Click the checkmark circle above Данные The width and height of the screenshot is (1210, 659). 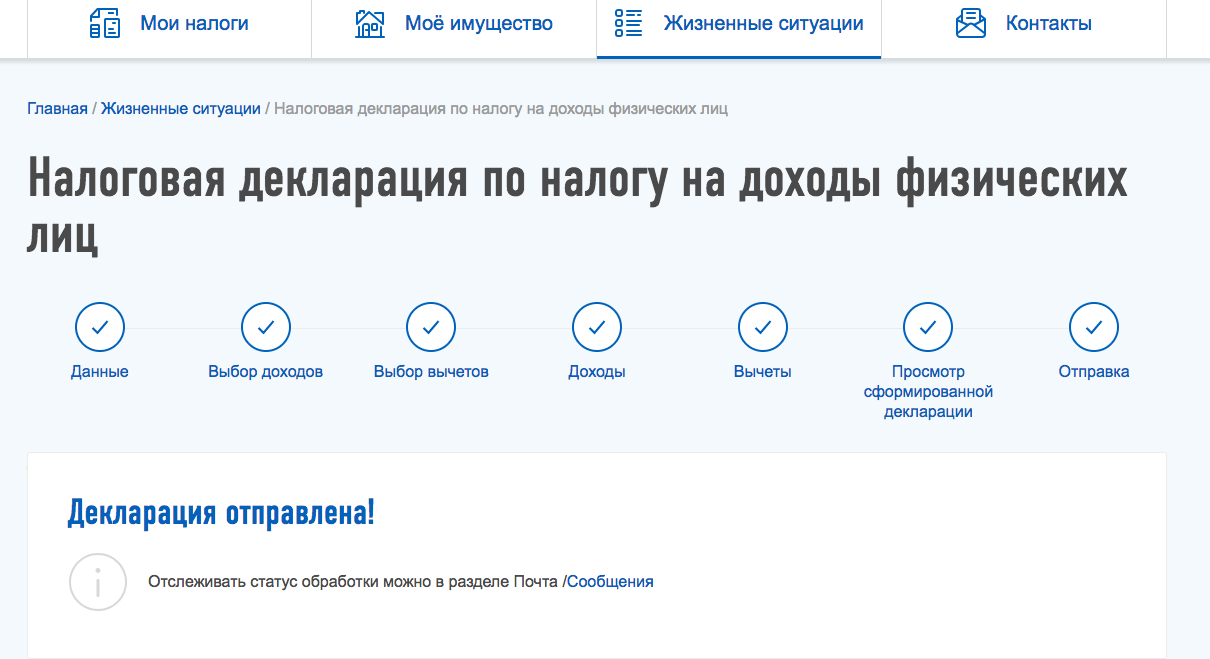click(100, 327)
